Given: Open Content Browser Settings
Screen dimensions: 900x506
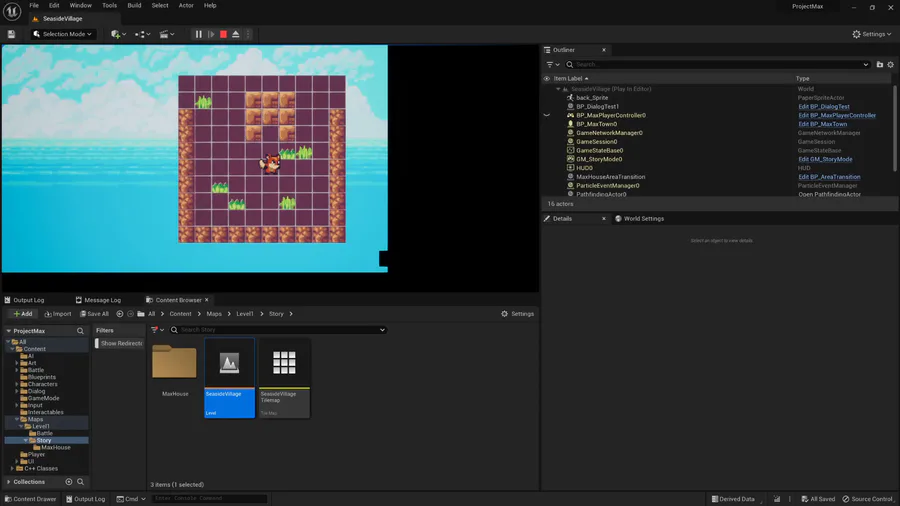Looking at the screenshot, I should [517, 314].
